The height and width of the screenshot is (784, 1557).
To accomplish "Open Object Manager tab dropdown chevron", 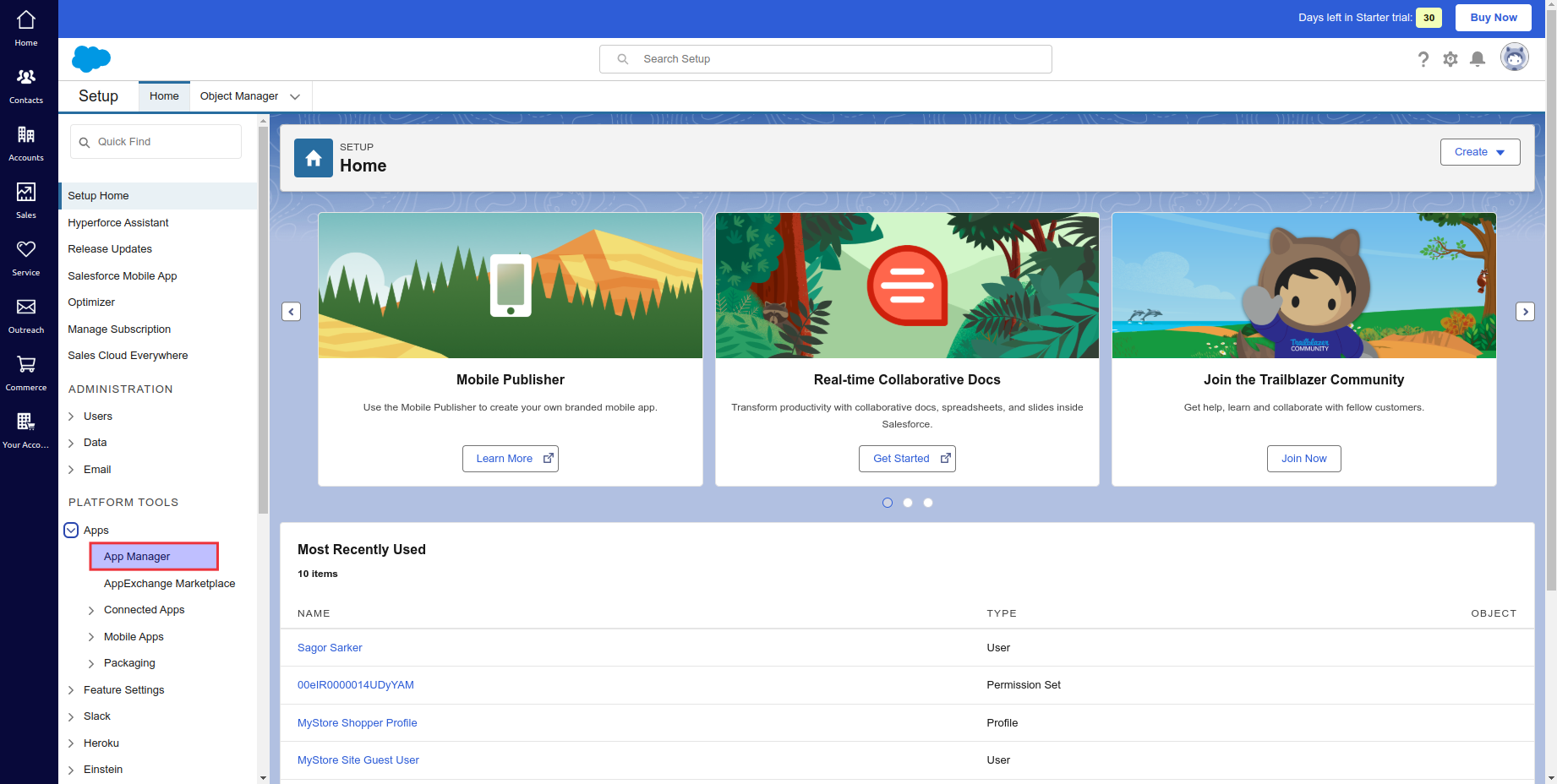I will pos(295,97).
